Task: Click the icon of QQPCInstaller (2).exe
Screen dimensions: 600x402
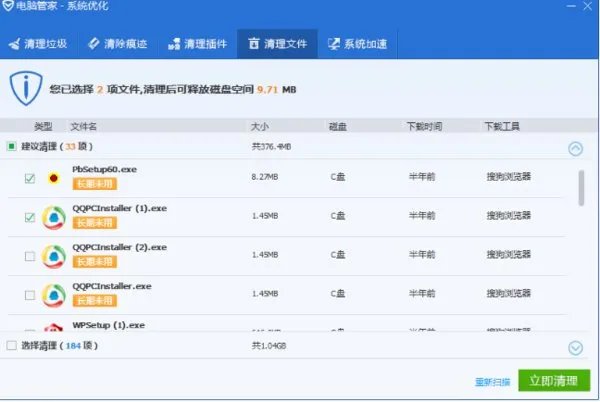Action: coord(54,256)
